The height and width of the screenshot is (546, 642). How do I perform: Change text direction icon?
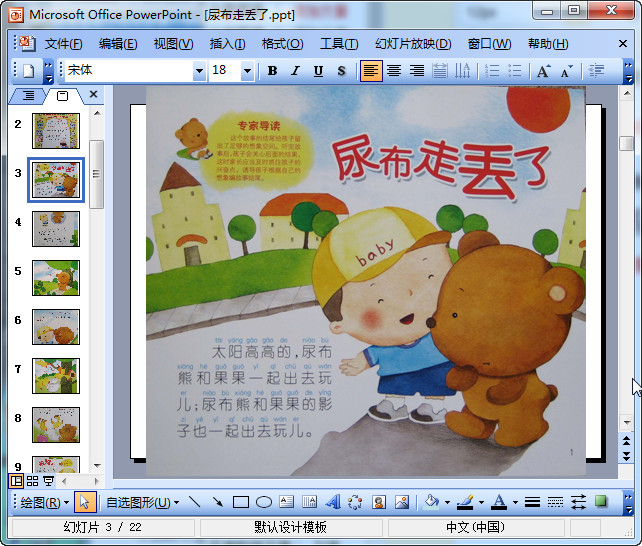463,71
